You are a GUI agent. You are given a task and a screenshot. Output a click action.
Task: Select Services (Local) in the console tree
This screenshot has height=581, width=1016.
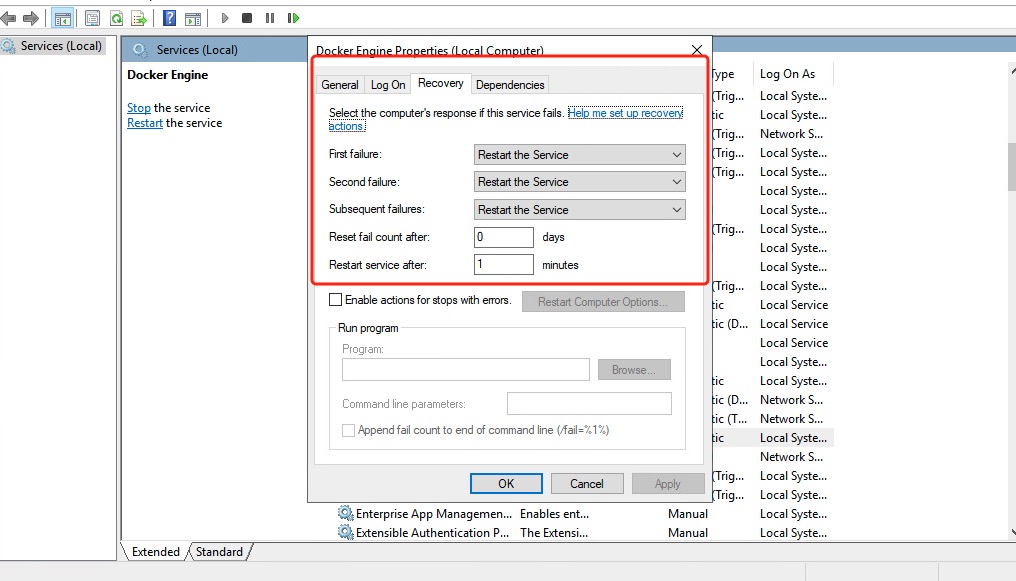coord(61,46)
